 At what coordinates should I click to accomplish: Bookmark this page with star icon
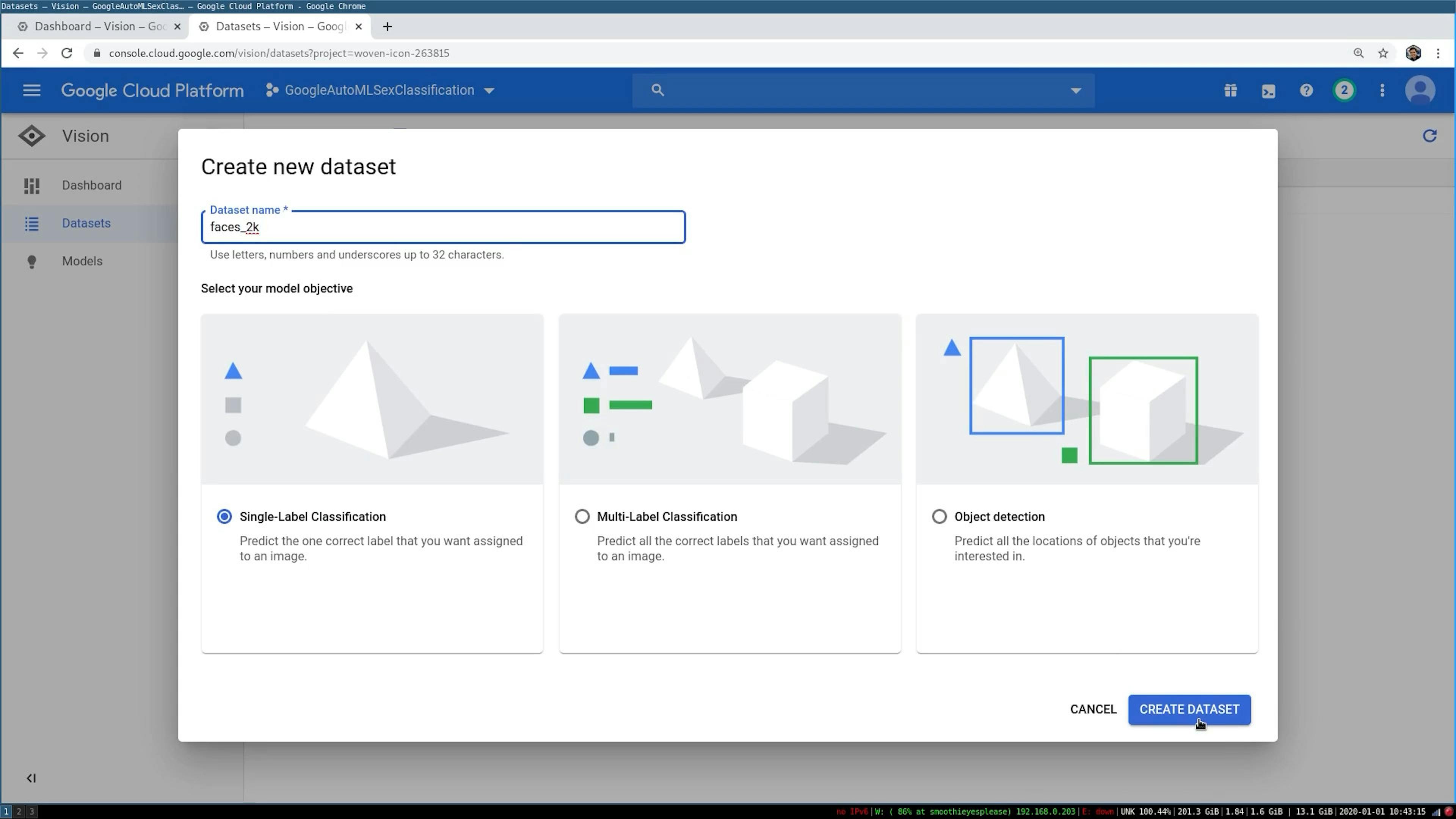1382,53
